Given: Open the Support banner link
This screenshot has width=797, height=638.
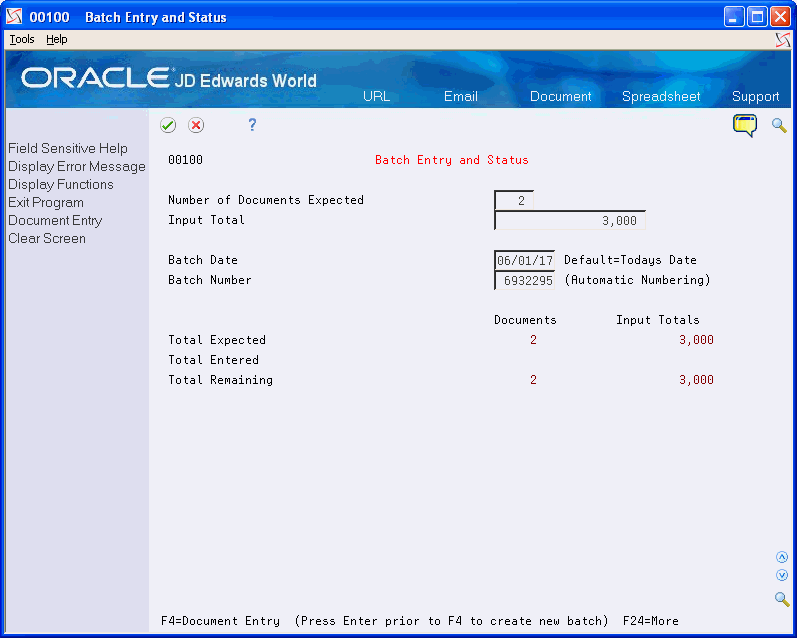Looking at the screenshot, I should [x=755, y=96].
